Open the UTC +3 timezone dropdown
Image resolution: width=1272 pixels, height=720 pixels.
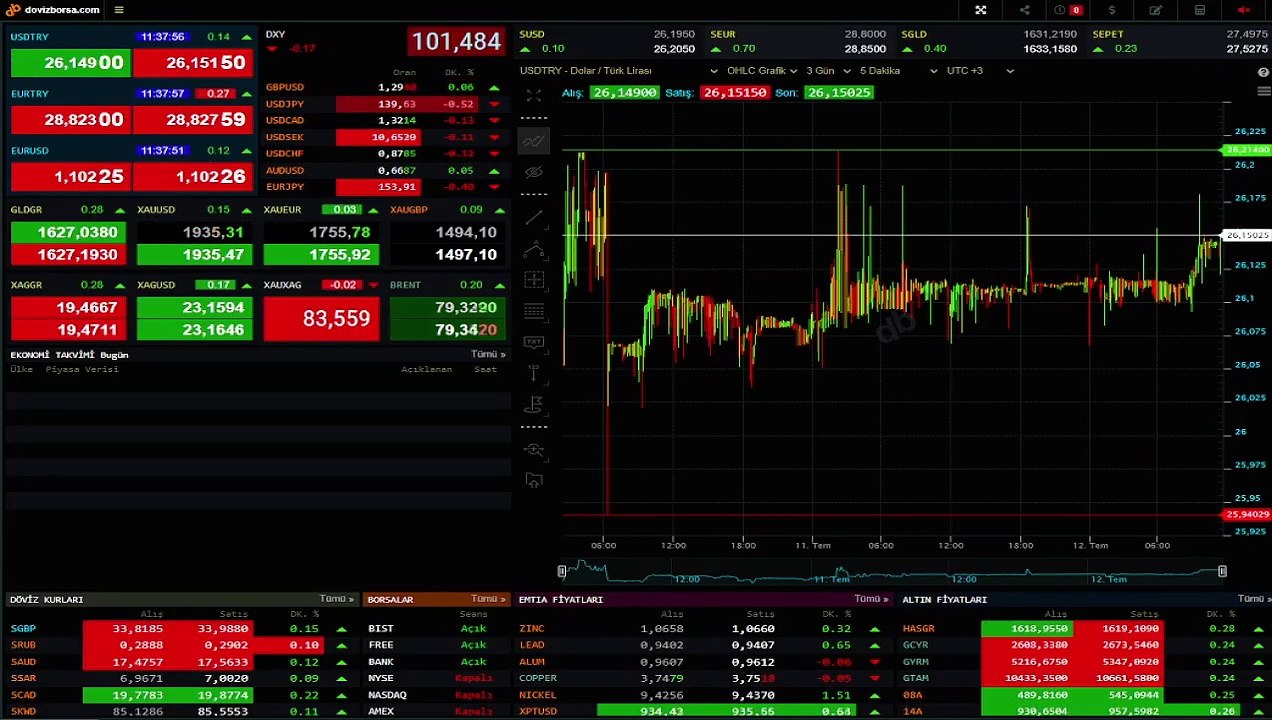(980, 71)
